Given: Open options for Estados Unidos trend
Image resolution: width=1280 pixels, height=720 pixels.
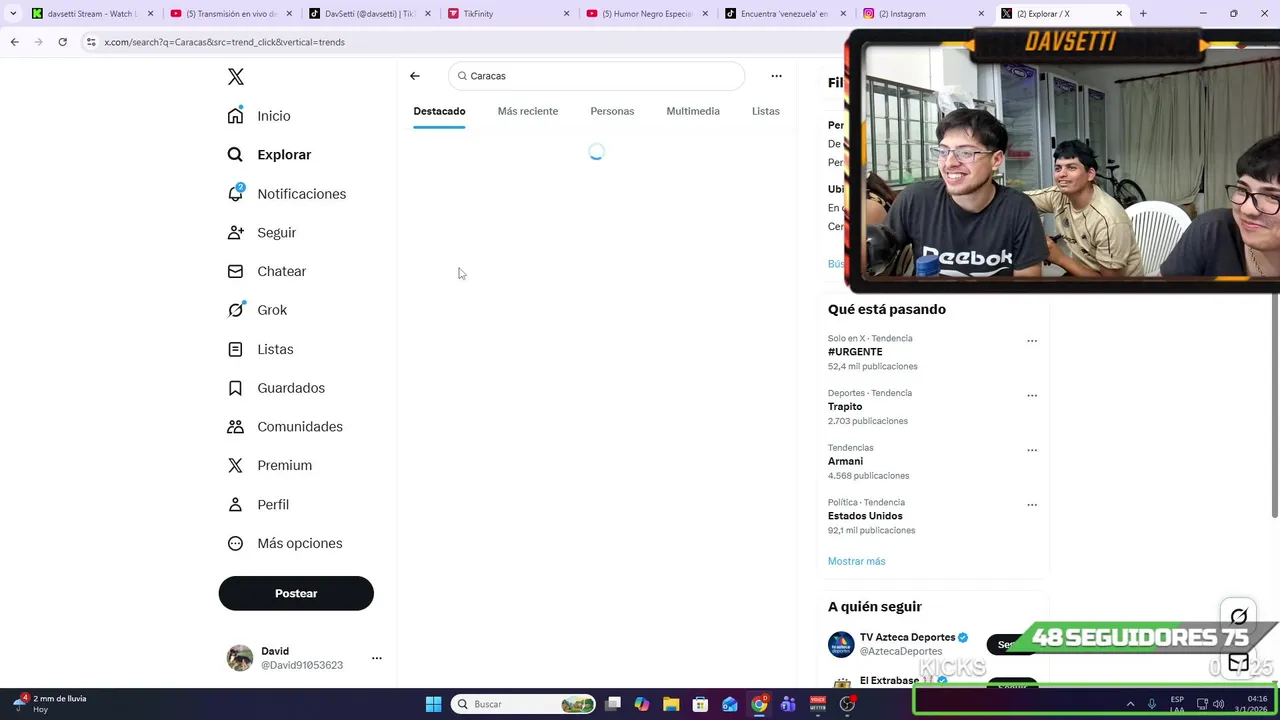Looking at the screenshot, I should point(1032,505).
